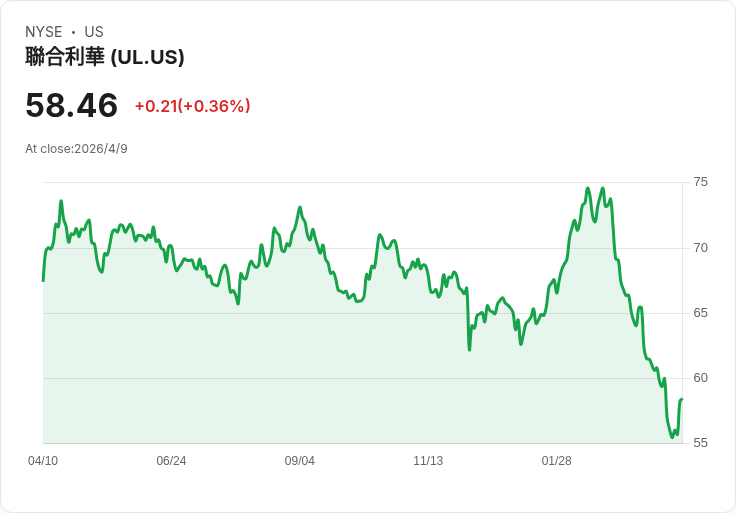
Task: Click the US market label
Action: point(94,32)
